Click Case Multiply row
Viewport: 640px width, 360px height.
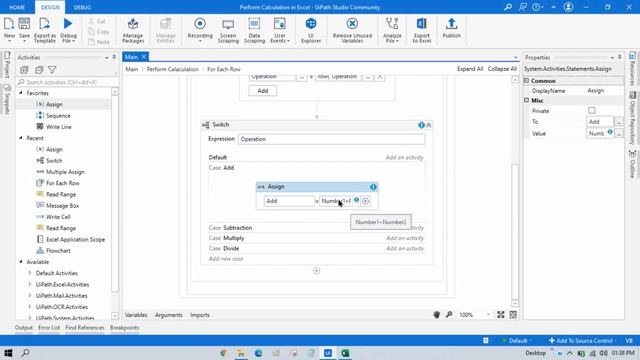click(x=316, y=238)
